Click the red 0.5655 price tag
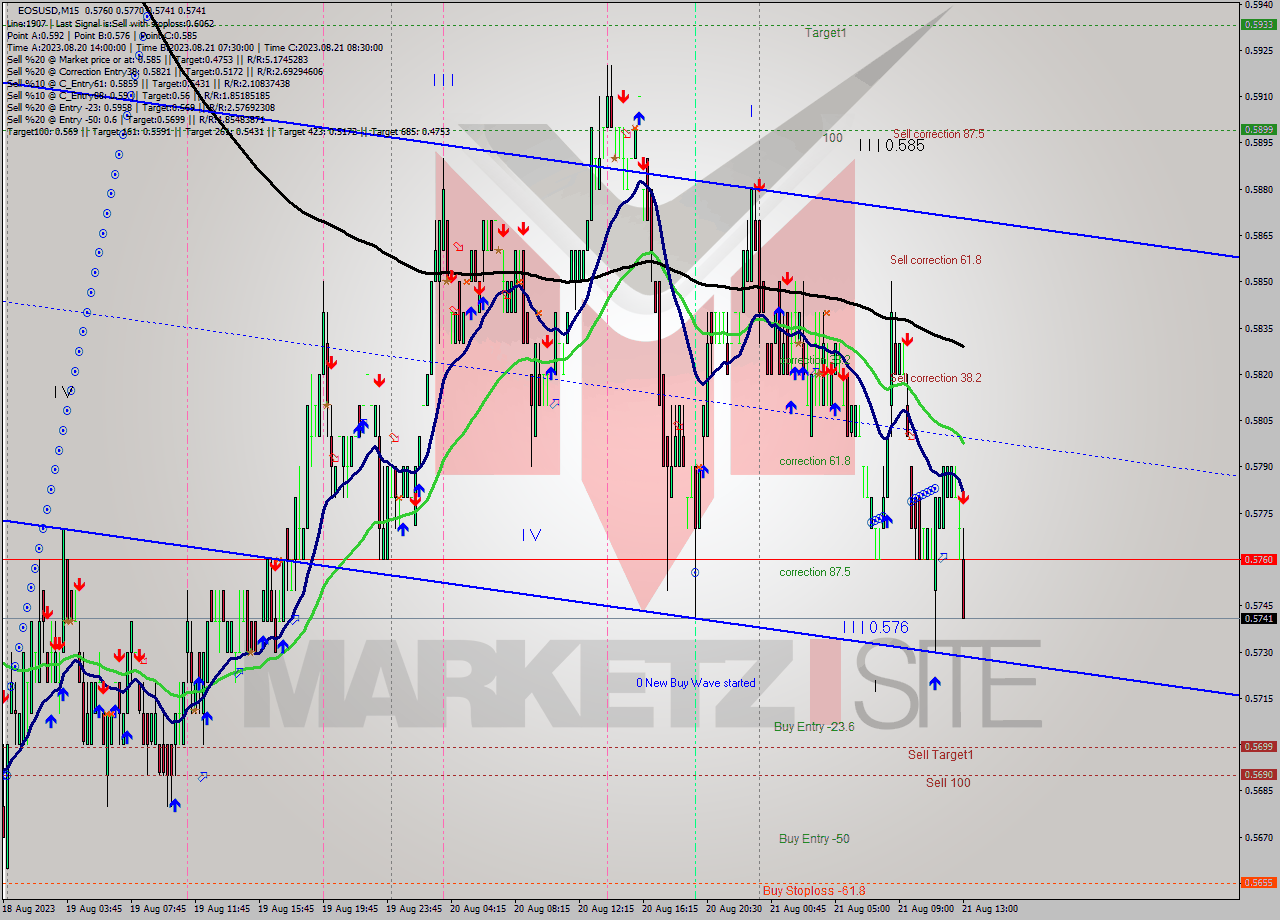The image size is (1280, 920). tap(1258, 882)
